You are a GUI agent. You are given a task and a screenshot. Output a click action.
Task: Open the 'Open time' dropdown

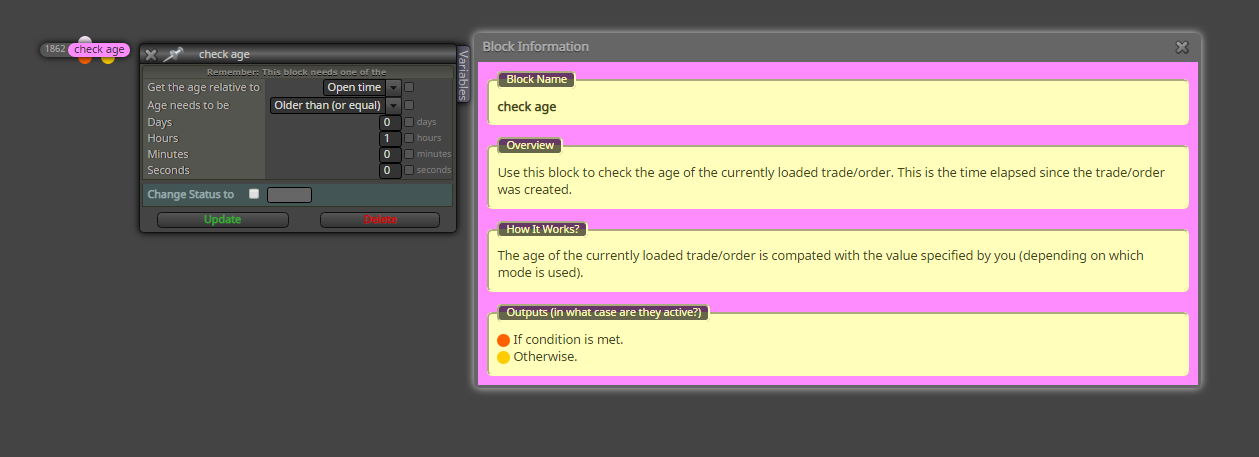click(x=362, y=88)
